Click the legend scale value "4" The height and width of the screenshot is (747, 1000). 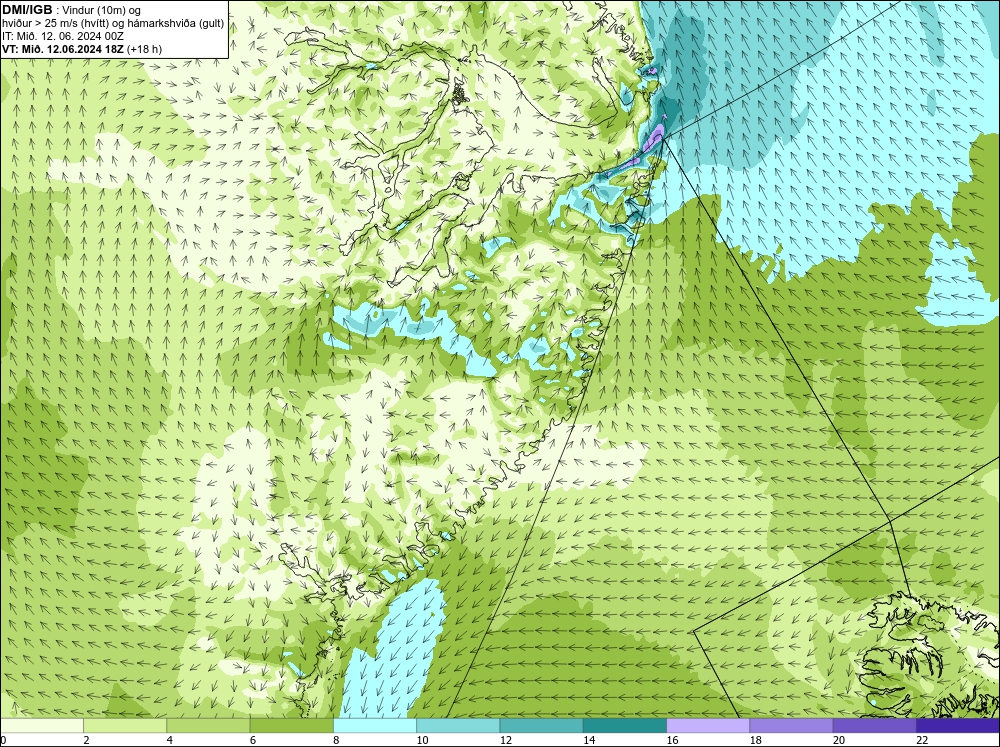pyautogui.click(x=170, y=740)
